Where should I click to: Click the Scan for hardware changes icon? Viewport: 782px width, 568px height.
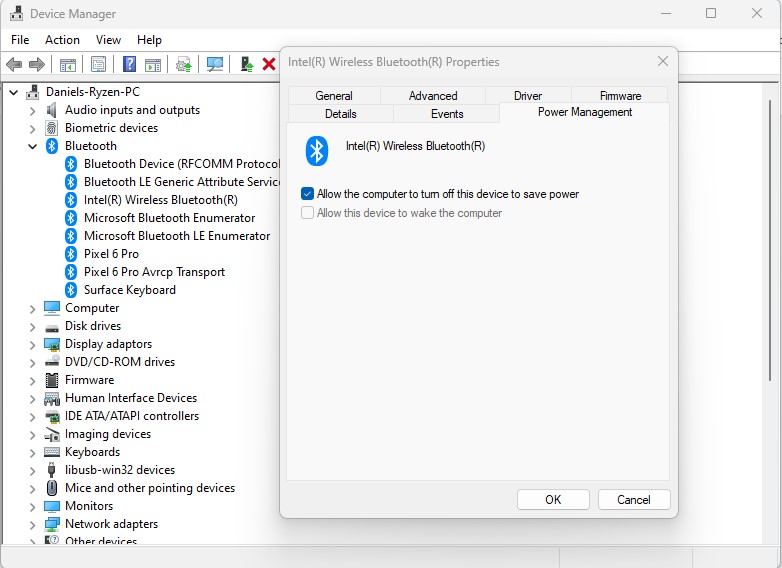[215, 64]
